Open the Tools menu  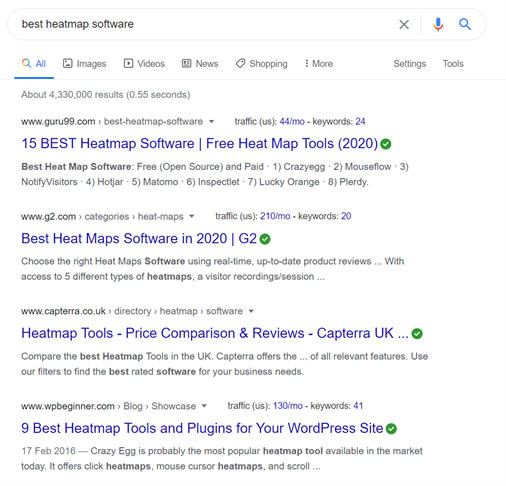tap(453, 64)
